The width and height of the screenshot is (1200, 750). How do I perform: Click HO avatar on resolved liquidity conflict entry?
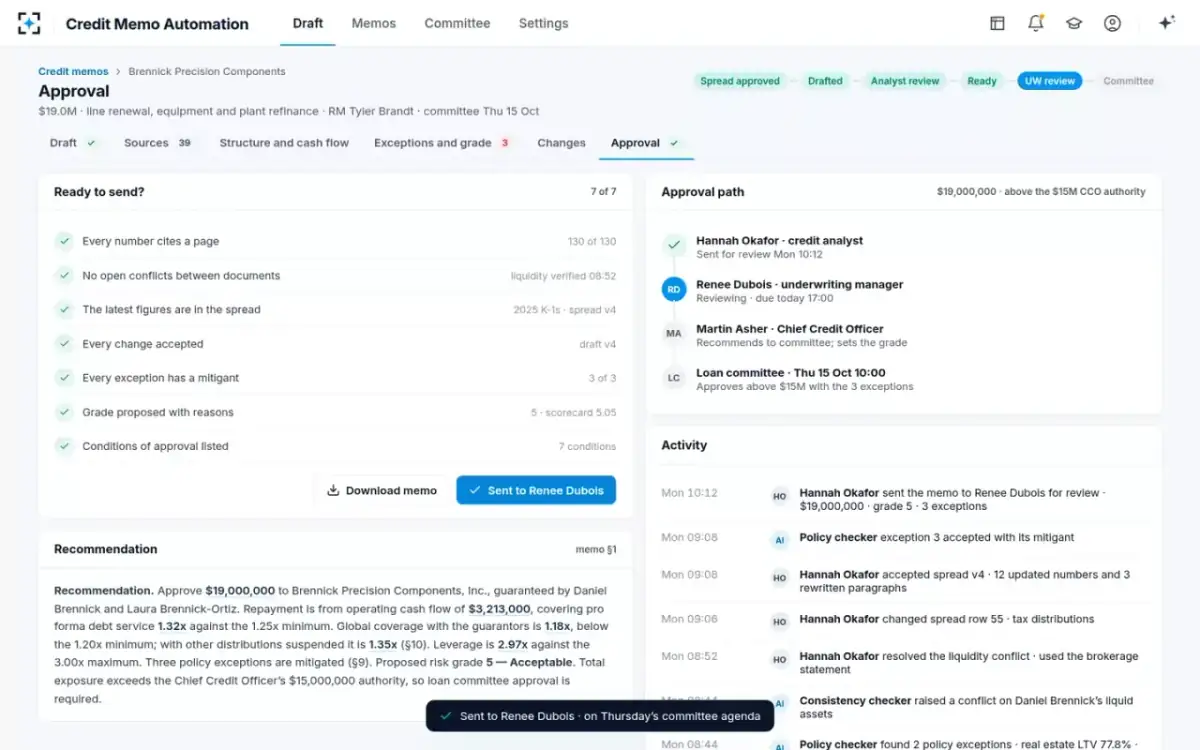(x=780, y=659)
